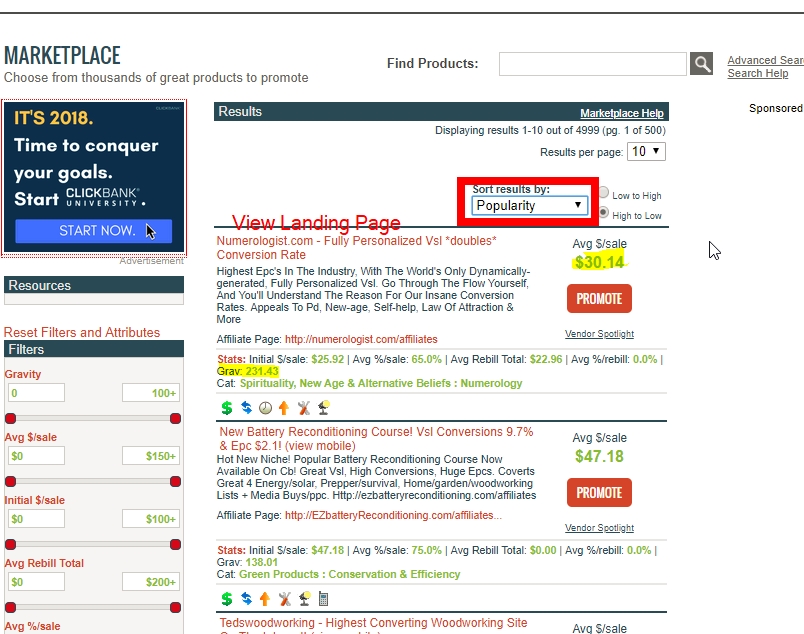Open the Search Help link

[757, 73]
